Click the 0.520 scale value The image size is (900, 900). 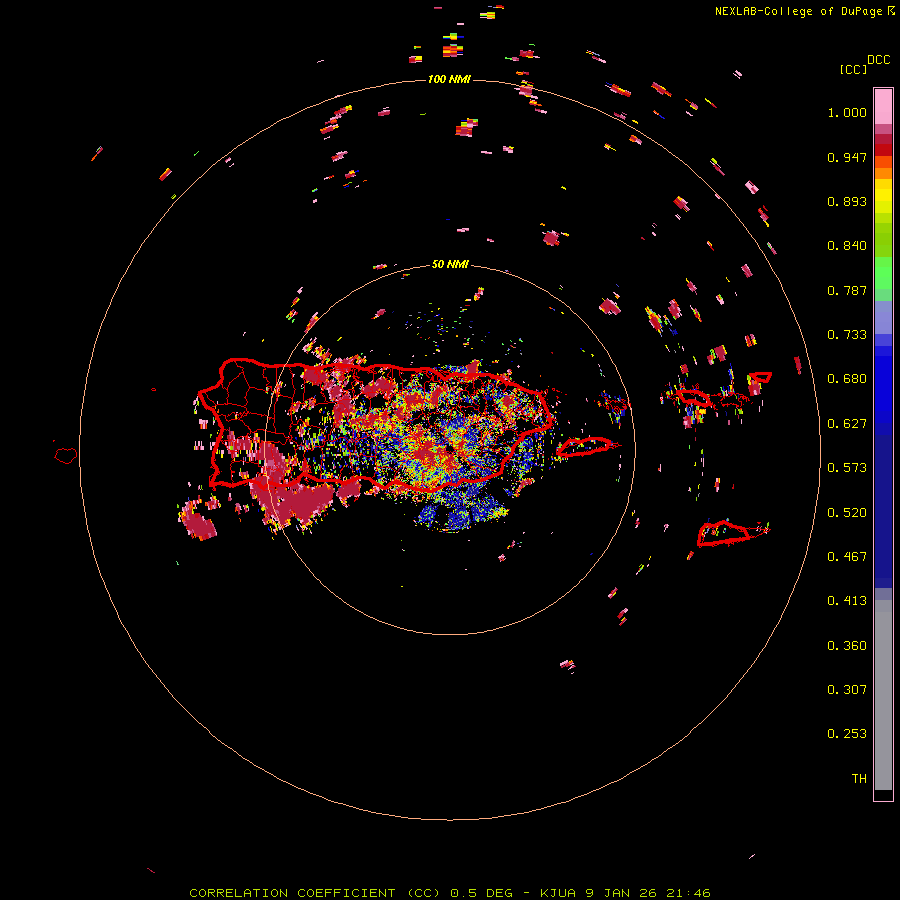pyautogui.click(x=847, y=513)
